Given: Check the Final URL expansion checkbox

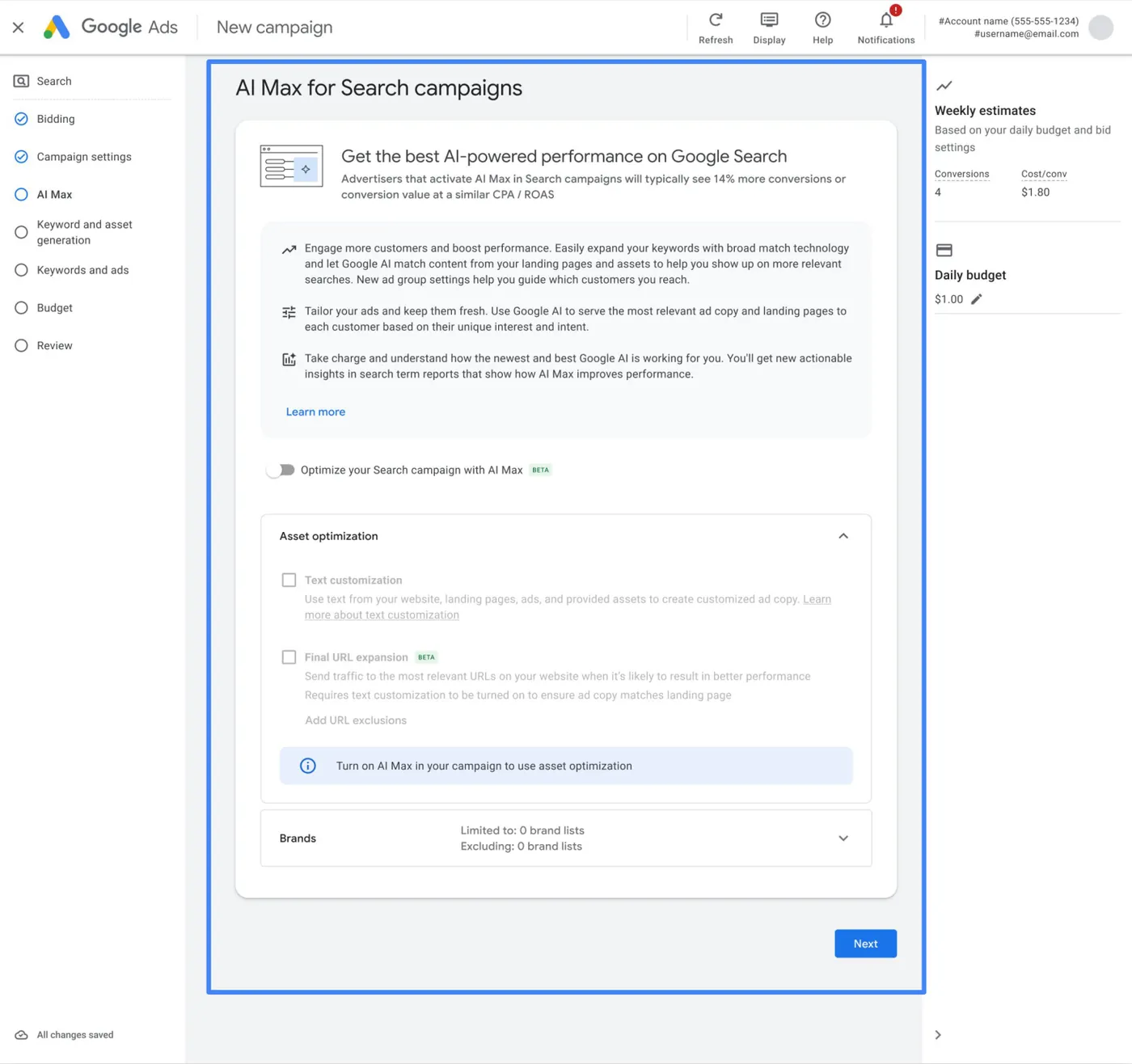Looking at the screenshot, I should coord(289,657).
